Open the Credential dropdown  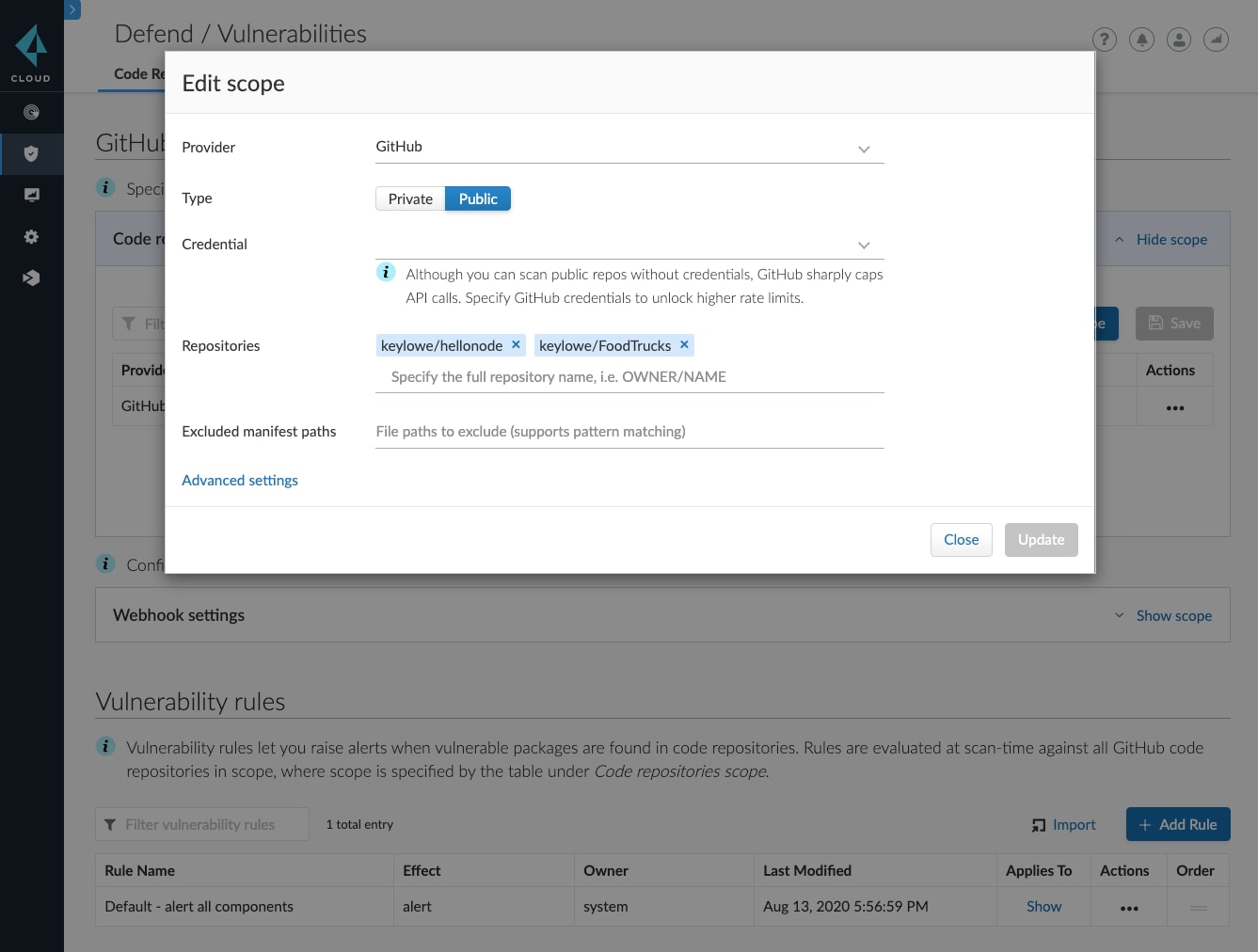[629, 245]
